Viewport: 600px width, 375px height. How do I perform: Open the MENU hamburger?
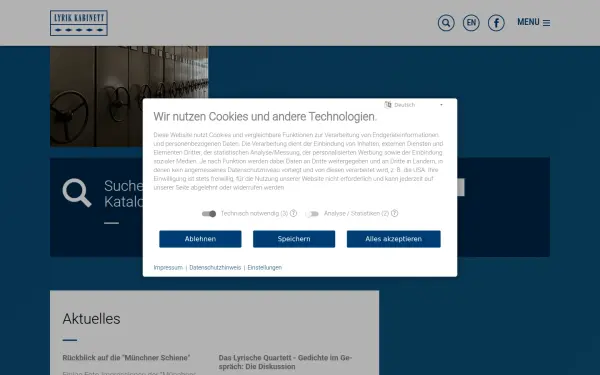tap(534, 23)
